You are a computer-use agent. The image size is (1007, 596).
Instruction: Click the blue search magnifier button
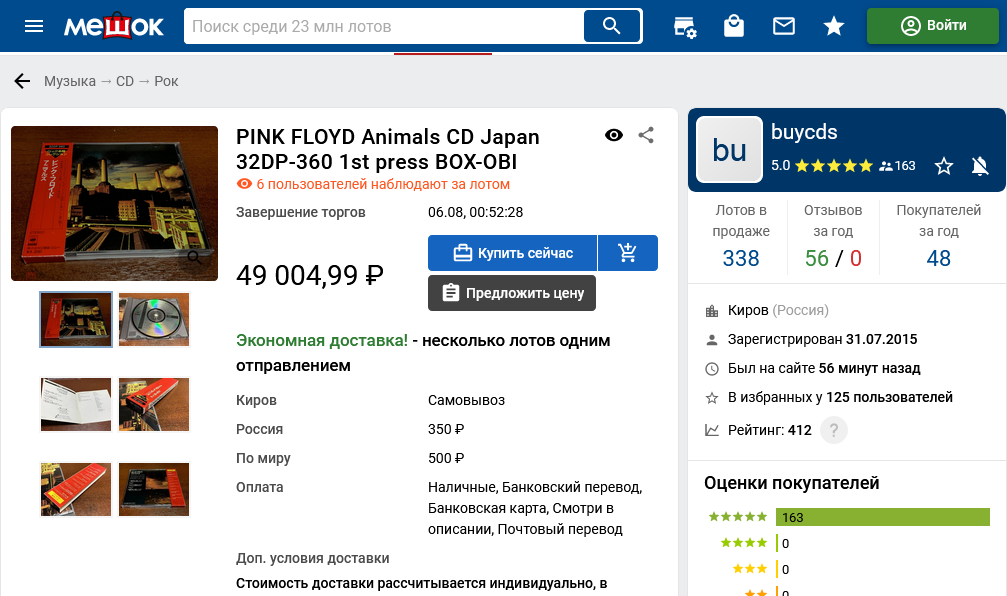tap(612, 26)
